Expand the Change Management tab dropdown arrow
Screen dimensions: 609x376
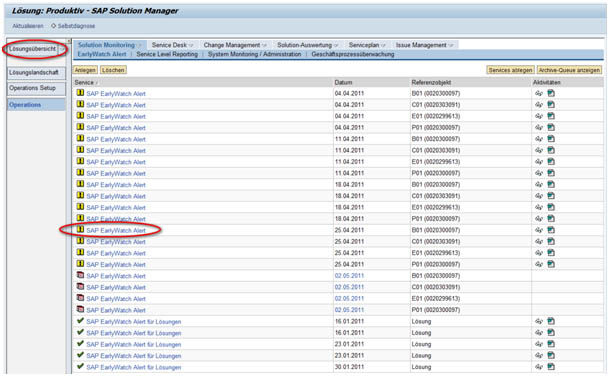tap(264, 45)
